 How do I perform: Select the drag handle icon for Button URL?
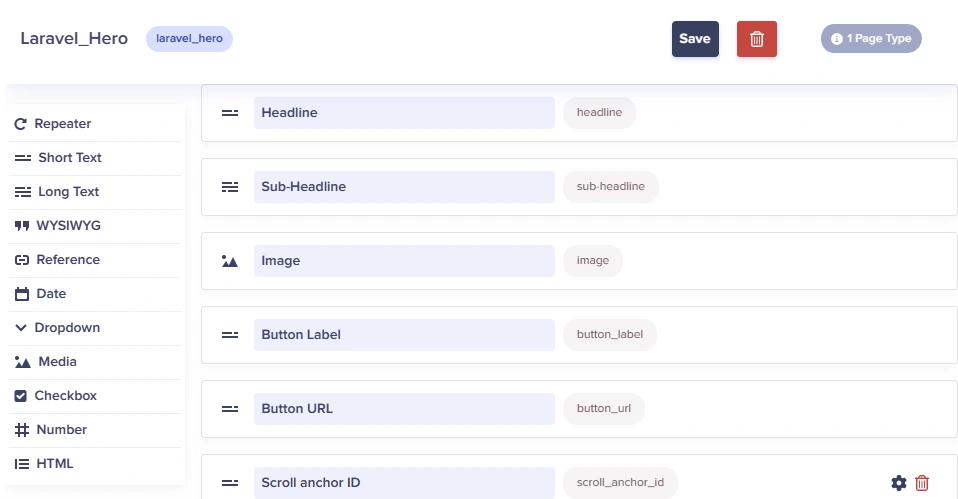pyautogui.click(x=230, y=409)
